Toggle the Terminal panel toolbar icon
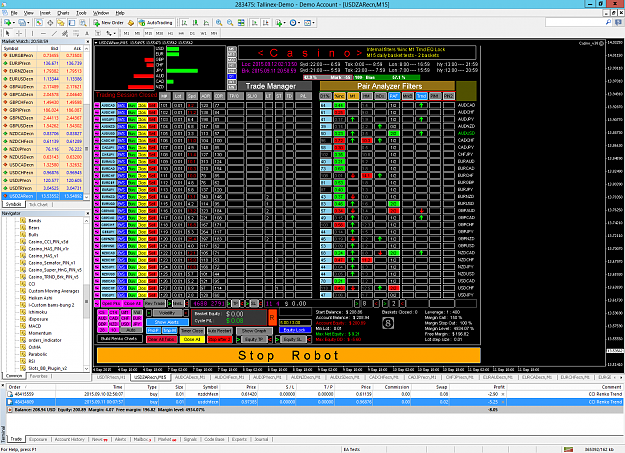The width and height of the screenshot is (625, 453). click(72, 23)
